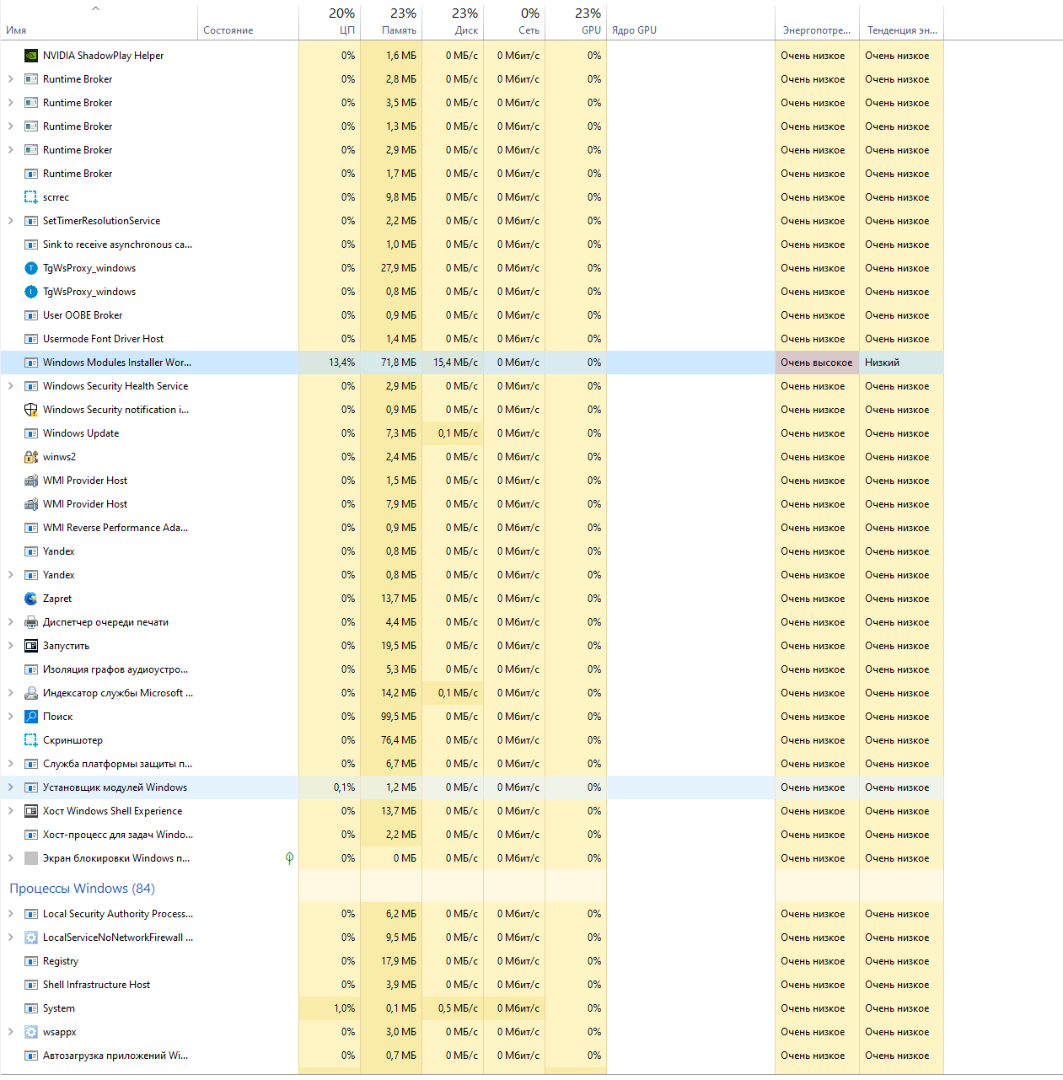Click the Zapret process icon

pyautogui.click(x=30, y=599)
